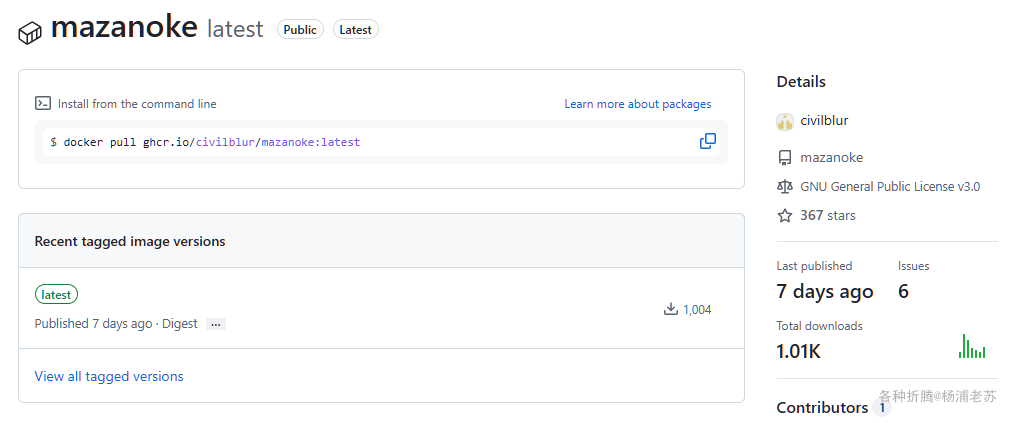Open Learn more about packages link
The image size is (1018, 423).
click(x=637, y=104)
